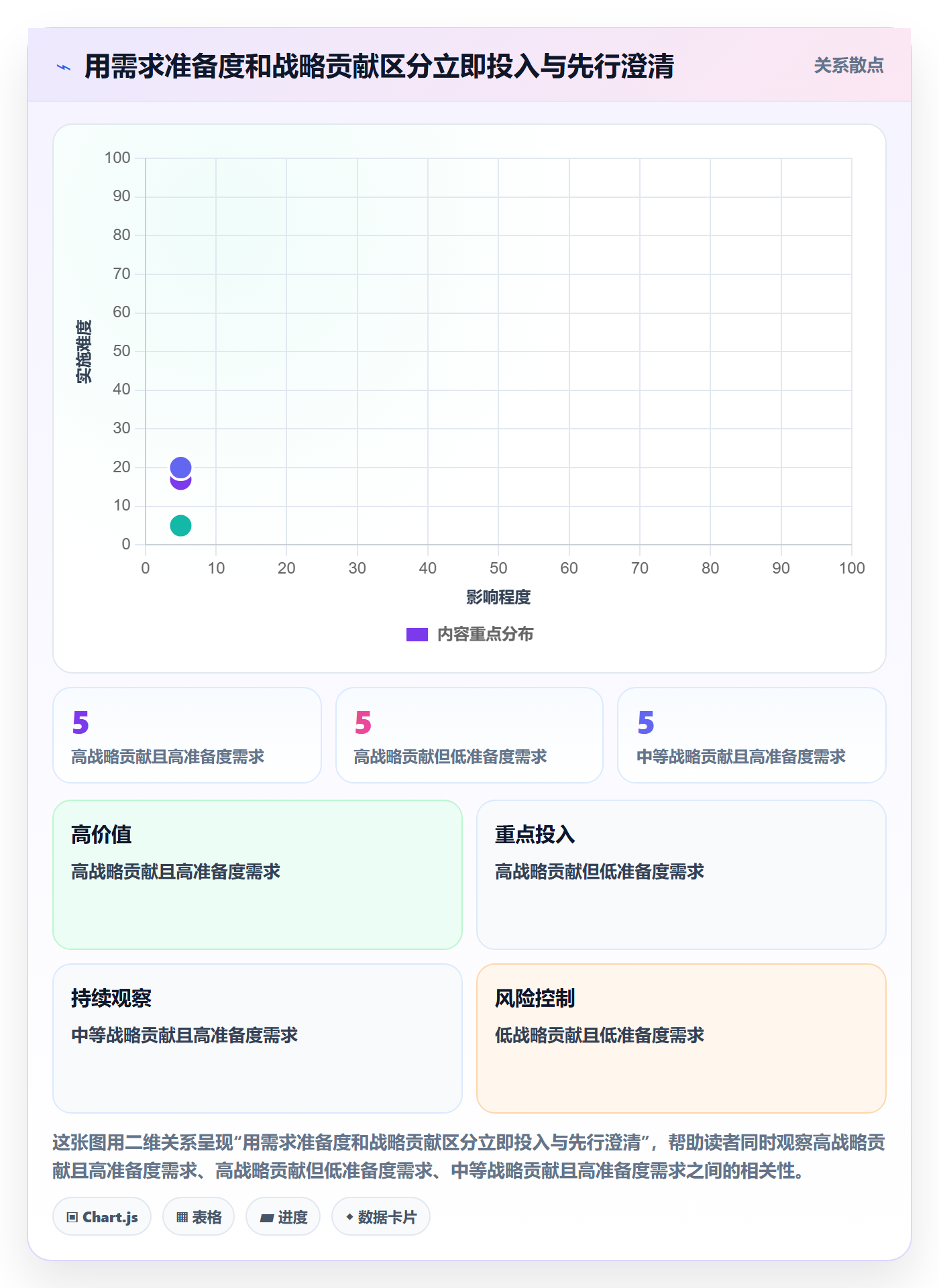This screenshot has height=1288, width=939.
Task: Select the 持续观察 quadrant card
Action: point(258,1038)
